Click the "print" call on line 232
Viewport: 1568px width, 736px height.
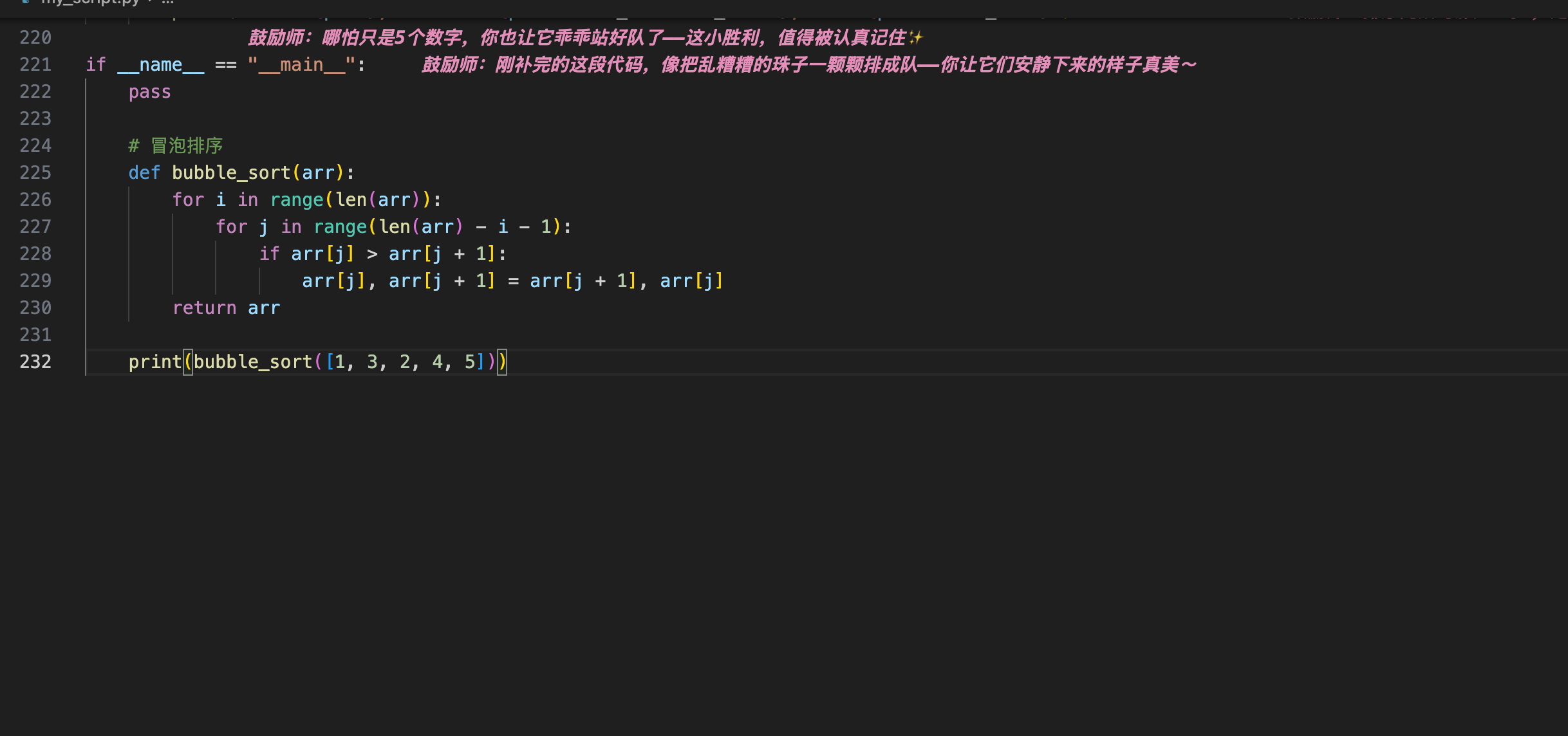tap(155, 362)
